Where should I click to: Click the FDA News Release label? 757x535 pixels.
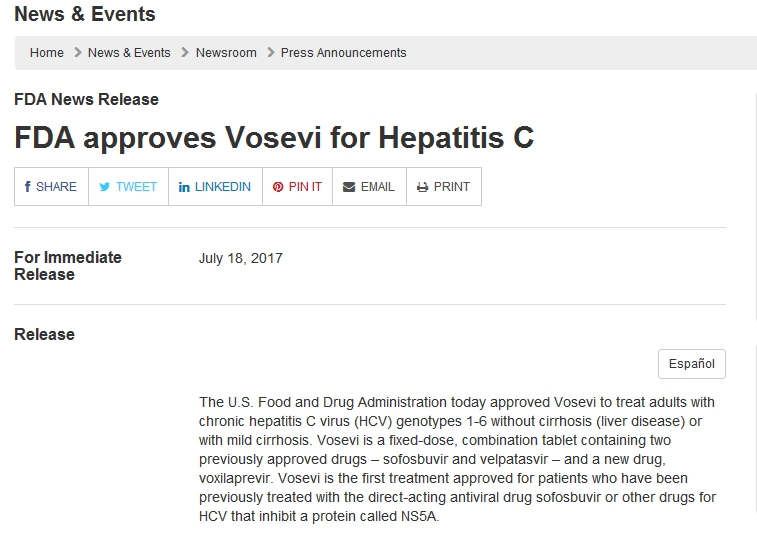(x=86, y=99)
